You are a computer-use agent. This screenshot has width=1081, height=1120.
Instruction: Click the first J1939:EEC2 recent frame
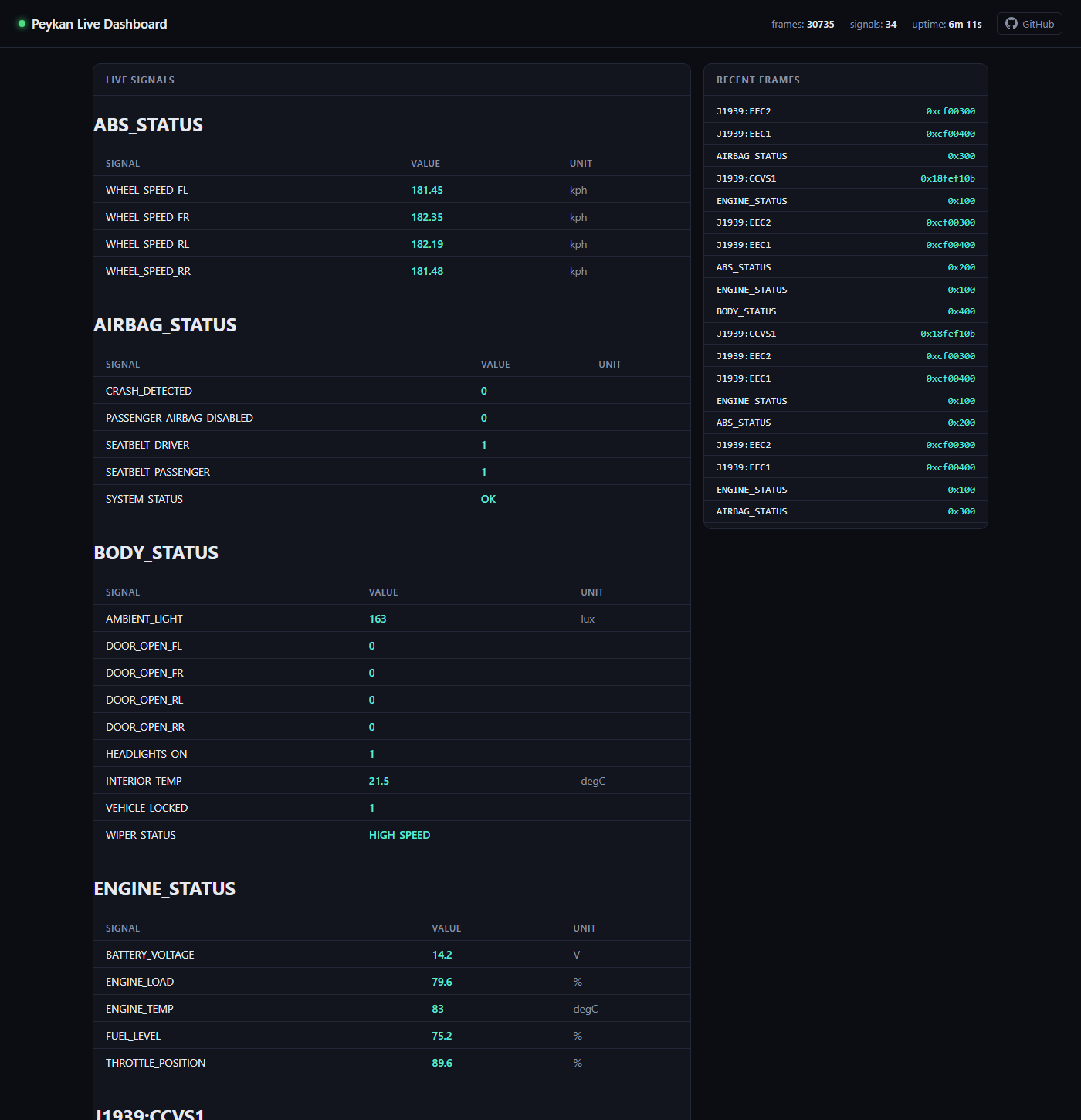click(x=845, y=111)
